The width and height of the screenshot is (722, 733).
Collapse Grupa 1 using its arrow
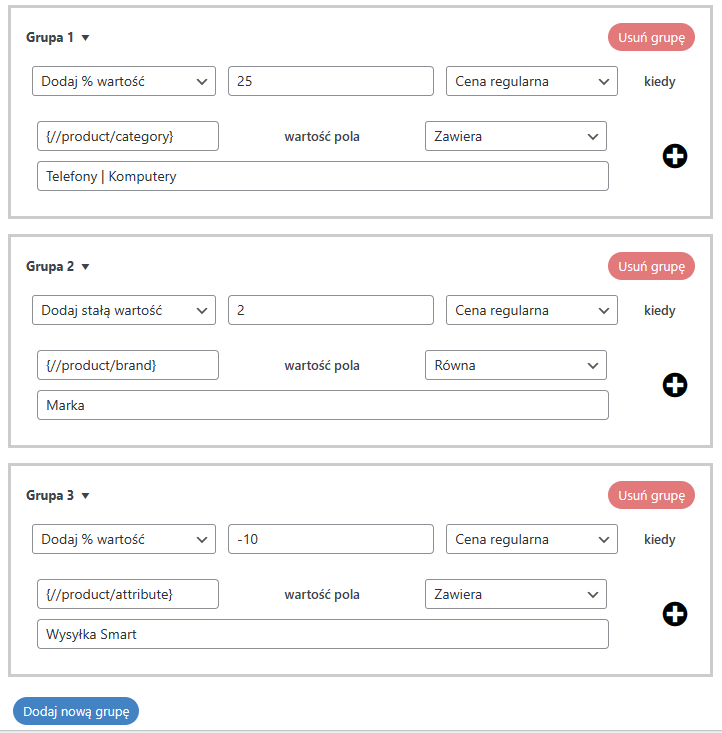click(85, 38)
